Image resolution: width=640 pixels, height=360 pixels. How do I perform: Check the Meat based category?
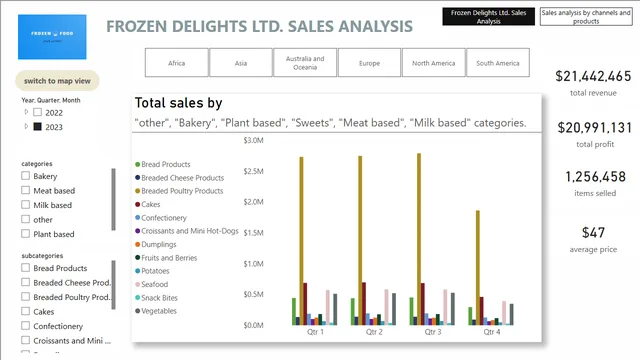(25, 190)
